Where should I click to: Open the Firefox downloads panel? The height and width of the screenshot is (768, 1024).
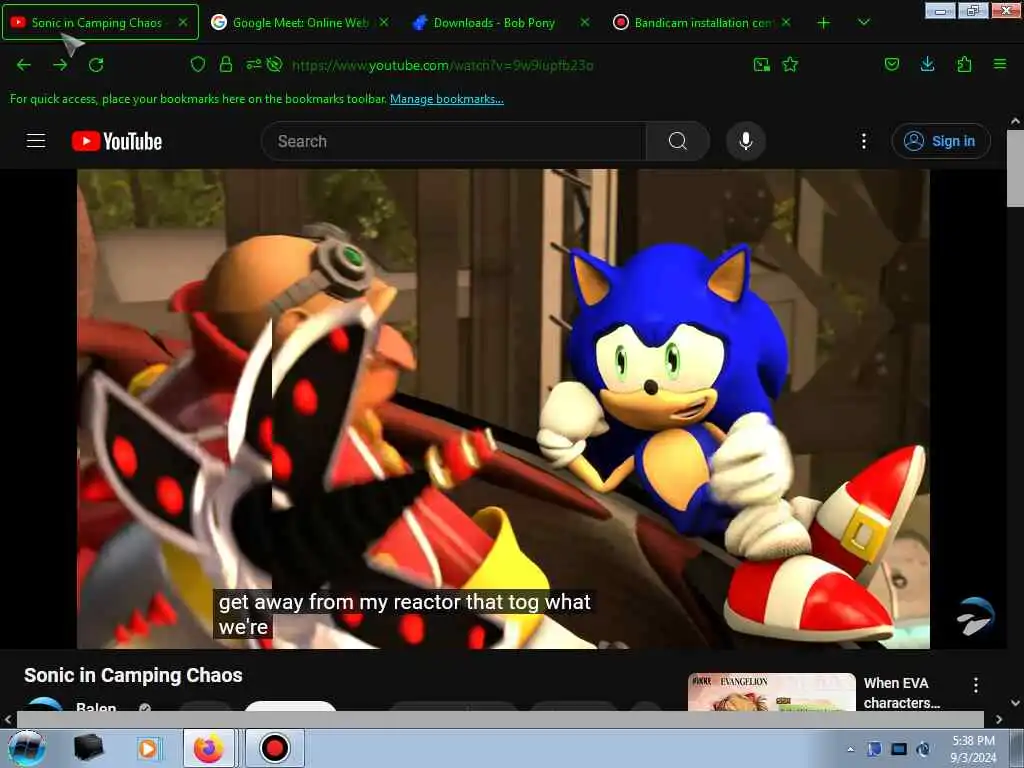point(927,64)
